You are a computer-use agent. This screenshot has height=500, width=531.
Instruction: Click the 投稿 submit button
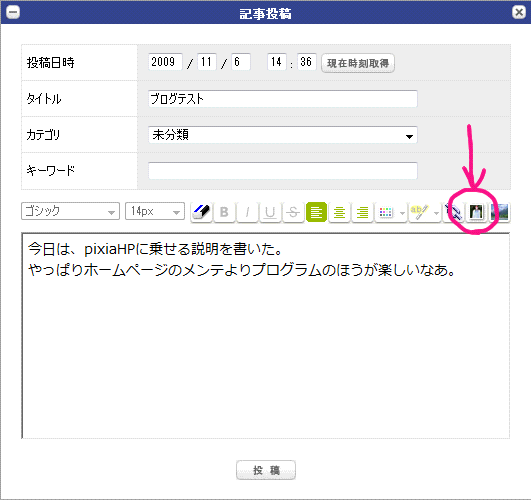click(266, 470)
